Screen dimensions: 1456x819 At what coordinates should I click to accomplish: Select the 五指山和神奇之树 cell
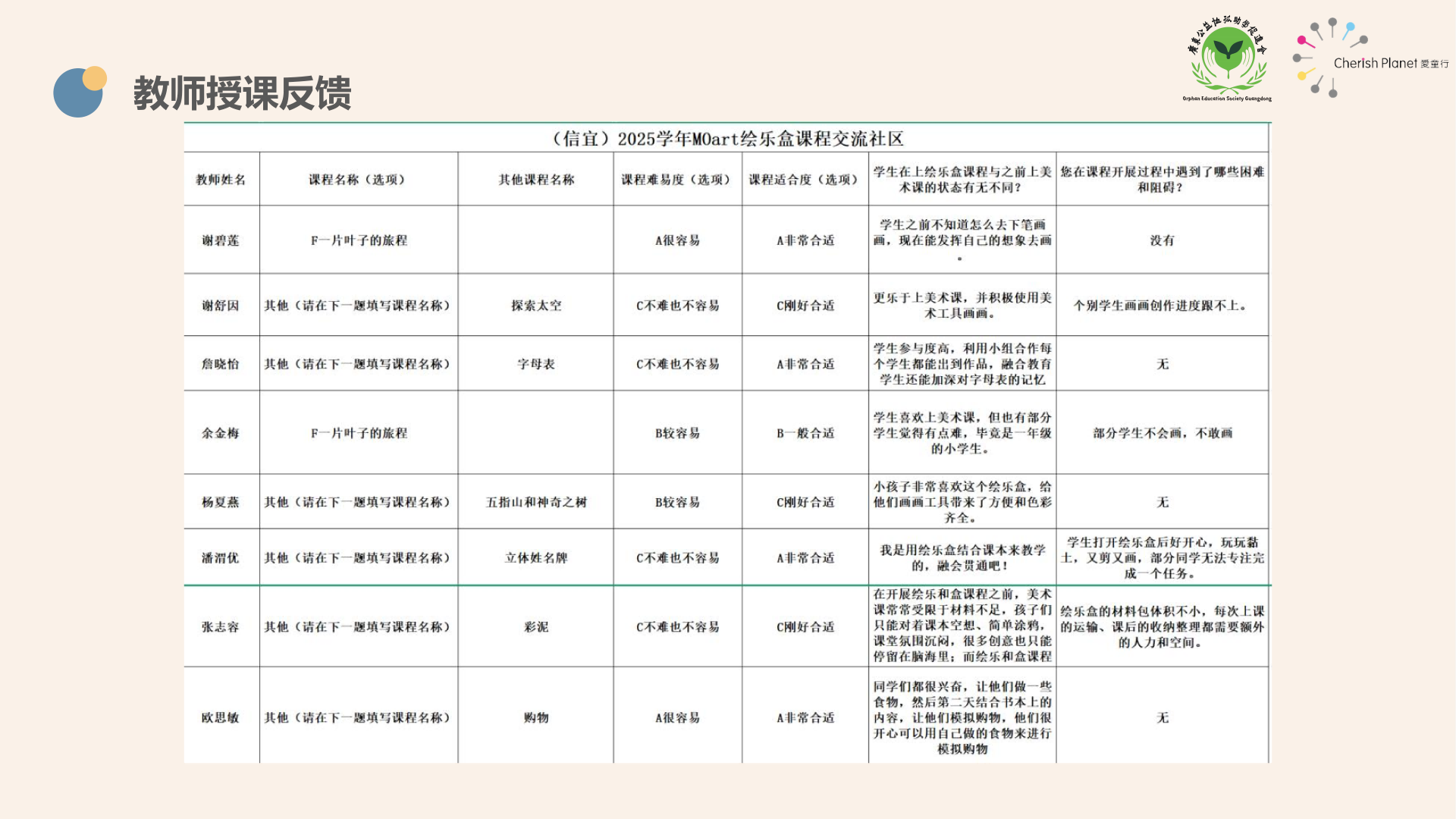pos(535,502)
